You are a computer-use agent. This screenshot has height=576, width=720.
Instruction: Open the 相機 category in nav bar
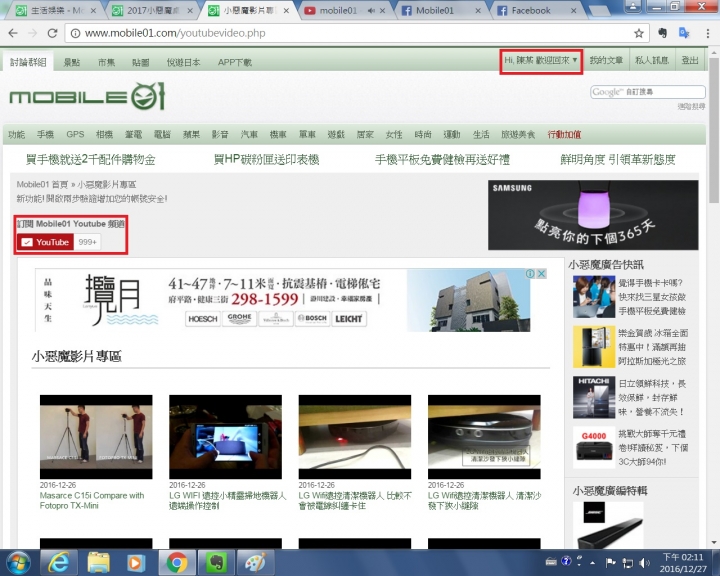104,134
